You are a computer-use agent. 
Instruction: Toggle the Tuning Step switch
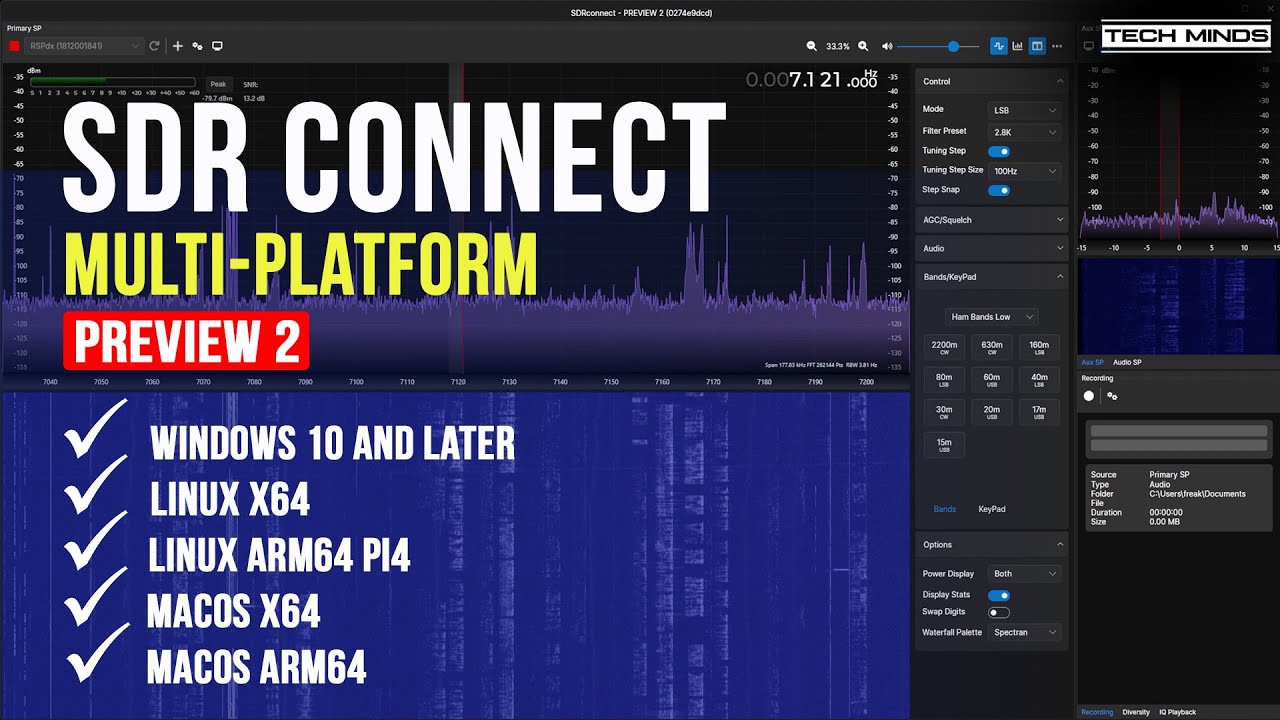pyautogui.click(x=999, y=151)
